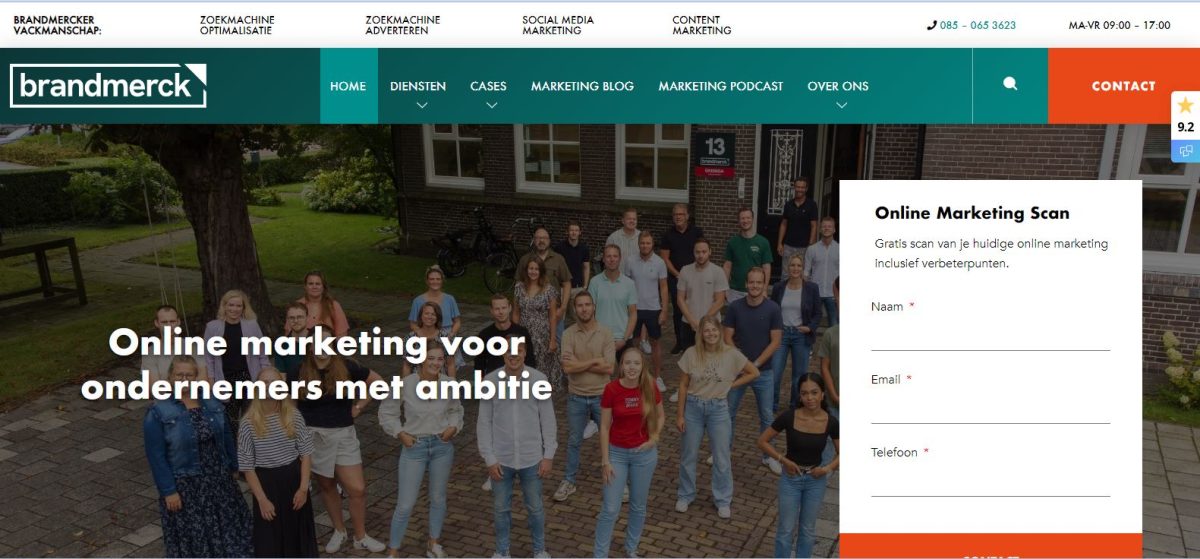The width and height of the screenshot is (1200, 559).
Task: Open the Zoekmachine Optimalisatie link
Action: (237, 25)
